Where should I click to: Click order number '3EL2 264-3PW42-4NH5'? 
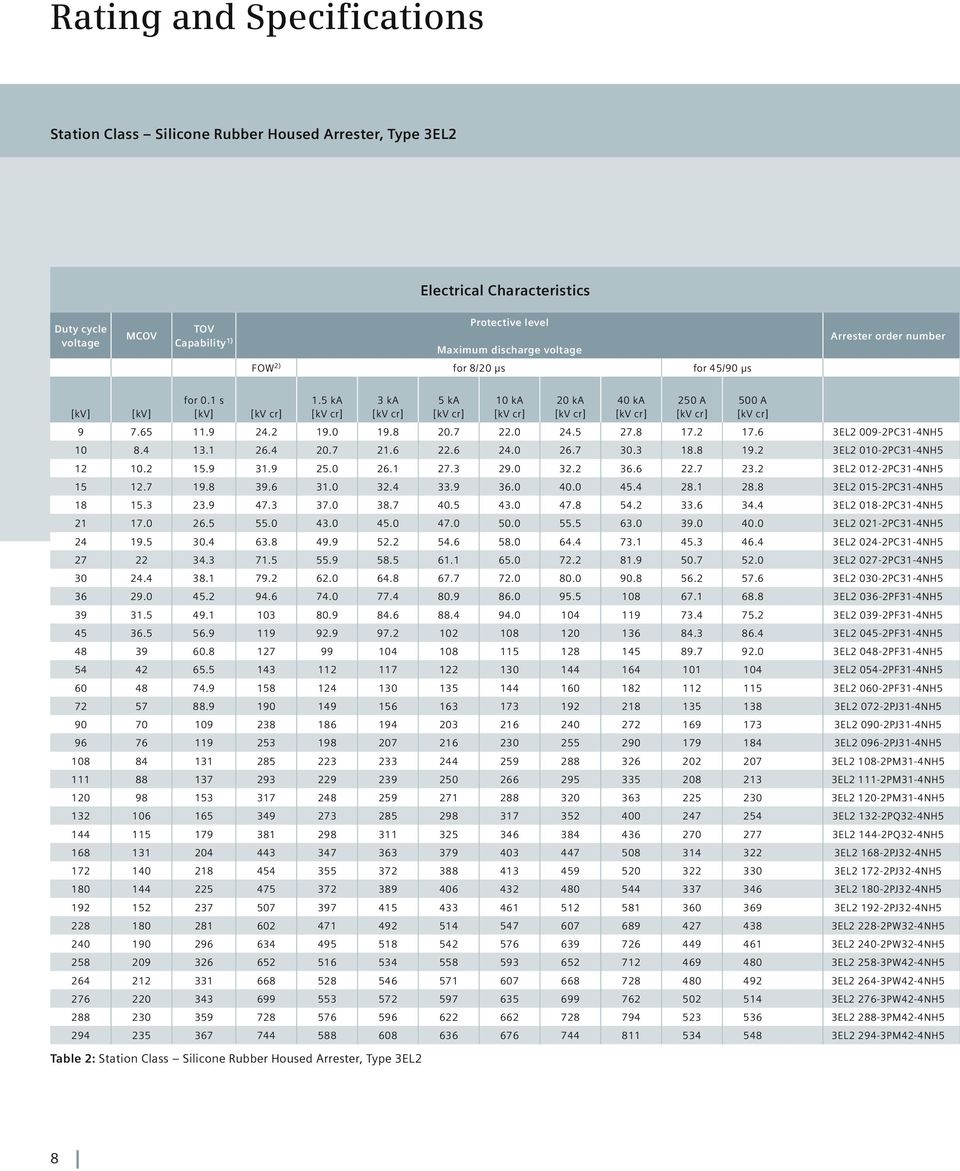pyautogui.click(x=888, y=981)
